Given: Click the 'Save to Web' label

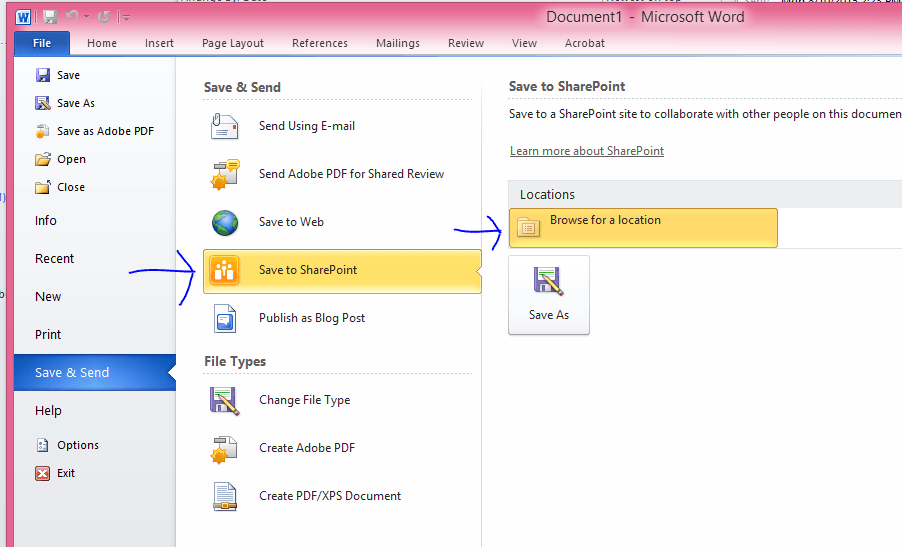Looking at the screenshot, I should point(291,222).
